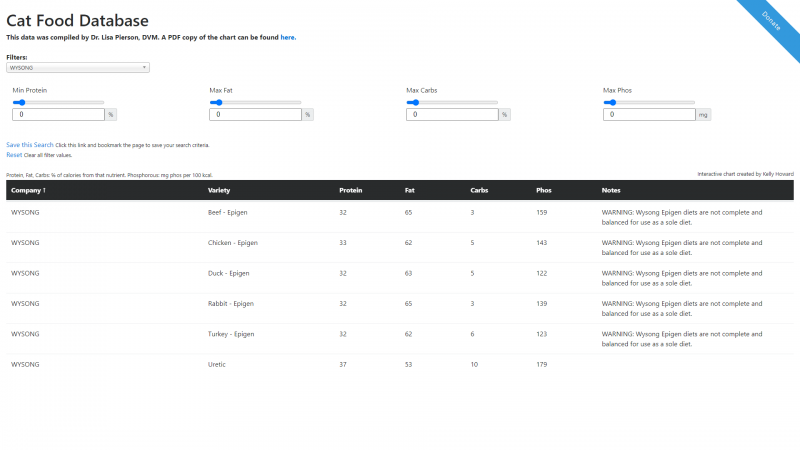Focus the Max Phos mg input field

pos(649,115)
